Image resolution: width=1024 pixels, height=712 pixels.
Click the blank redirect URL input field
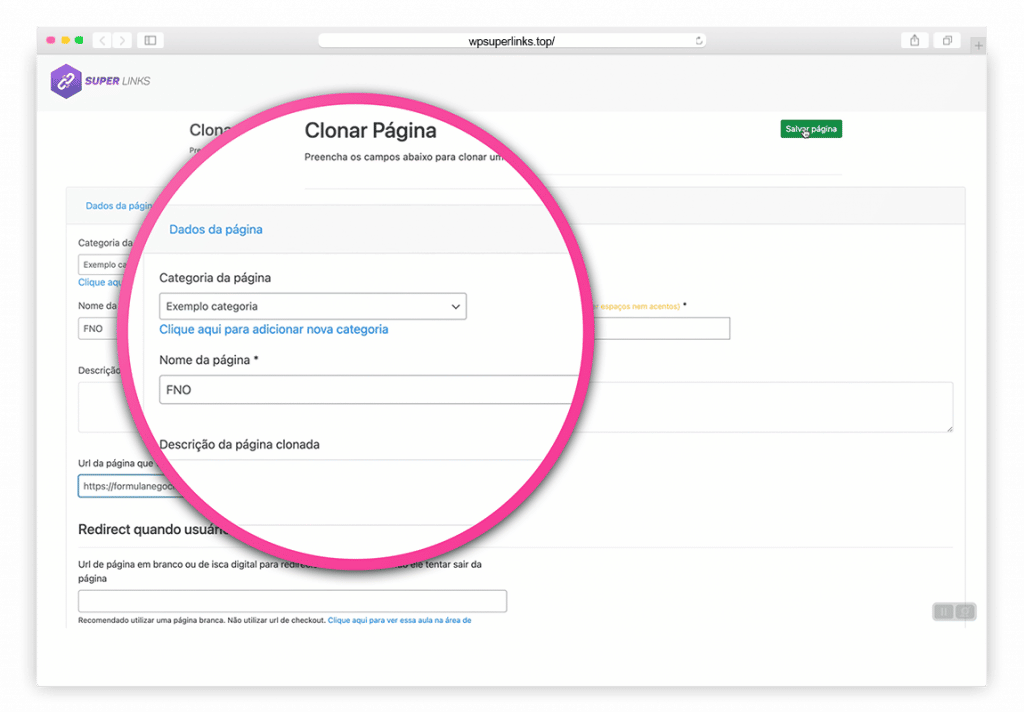292,601
